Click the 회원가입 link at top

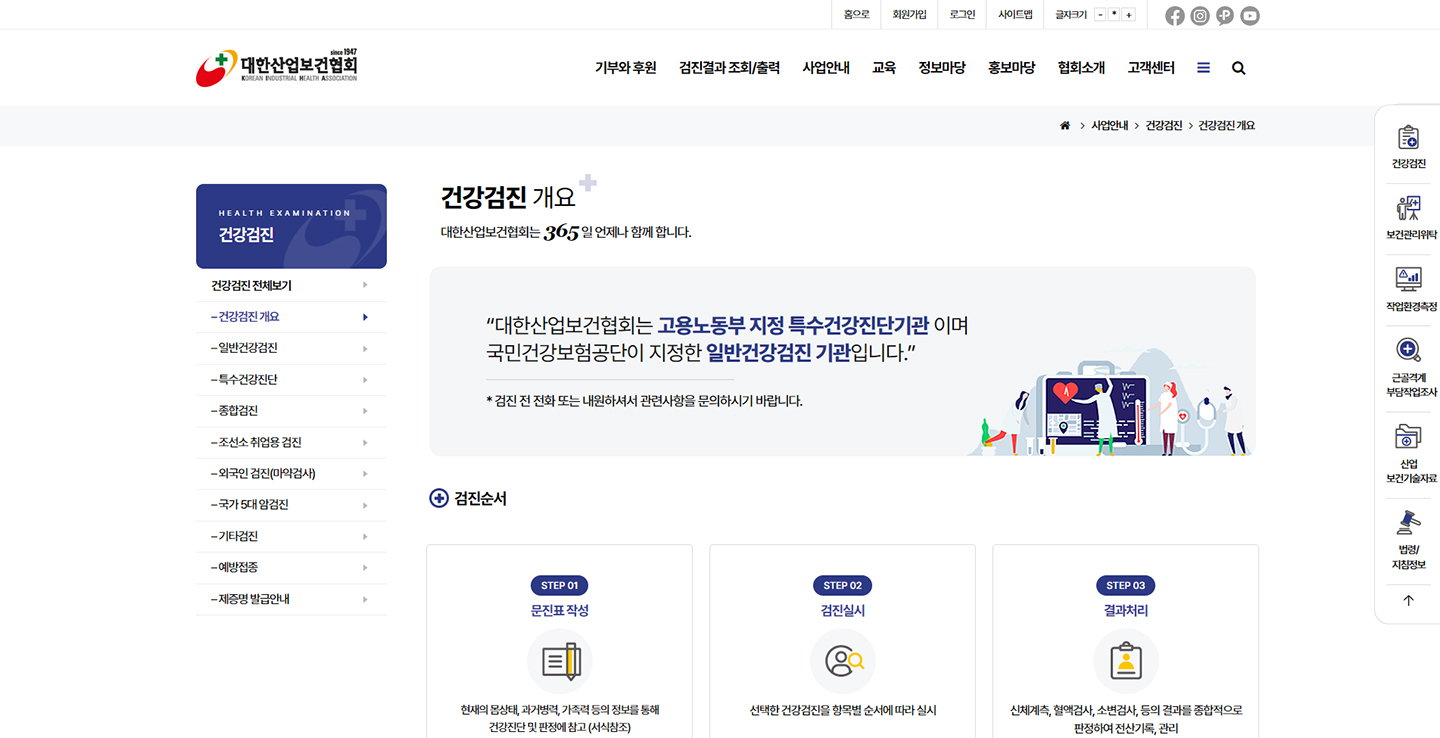tap(909, 15)
